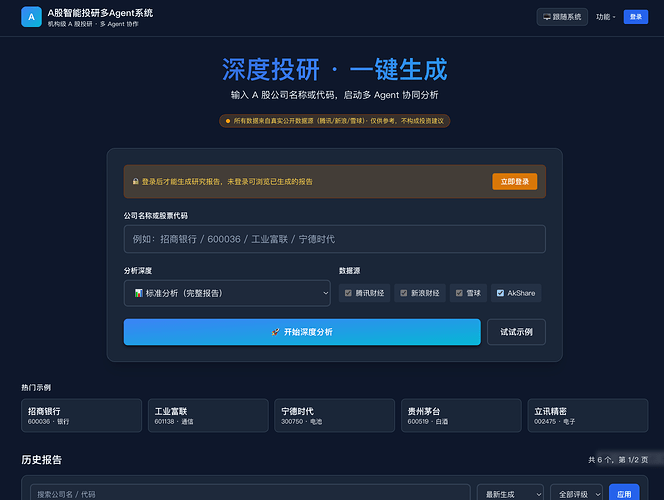Click the rocket icon on start analysis button

pyautogui.click(x=275, y=332)
